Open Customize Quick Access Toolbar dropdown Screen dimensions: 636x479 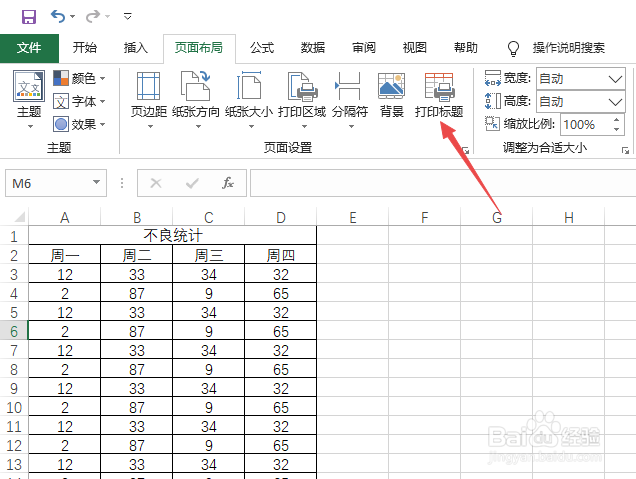click(x=127, y=17)
